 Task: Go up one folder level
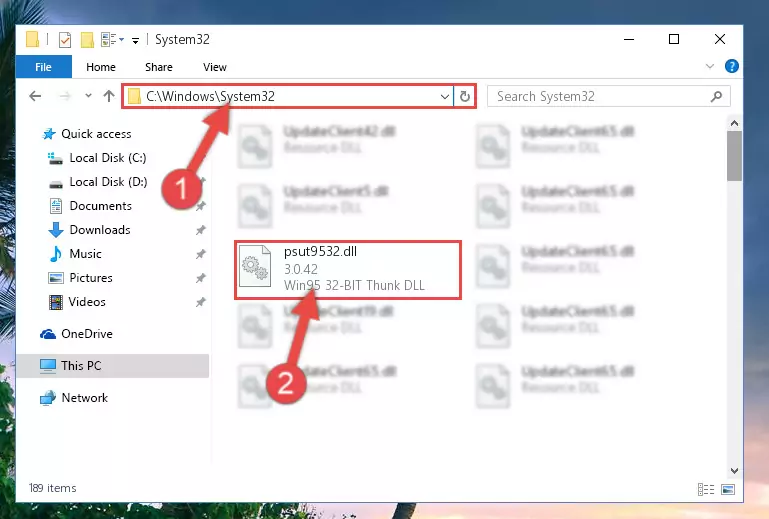point(108,96)
